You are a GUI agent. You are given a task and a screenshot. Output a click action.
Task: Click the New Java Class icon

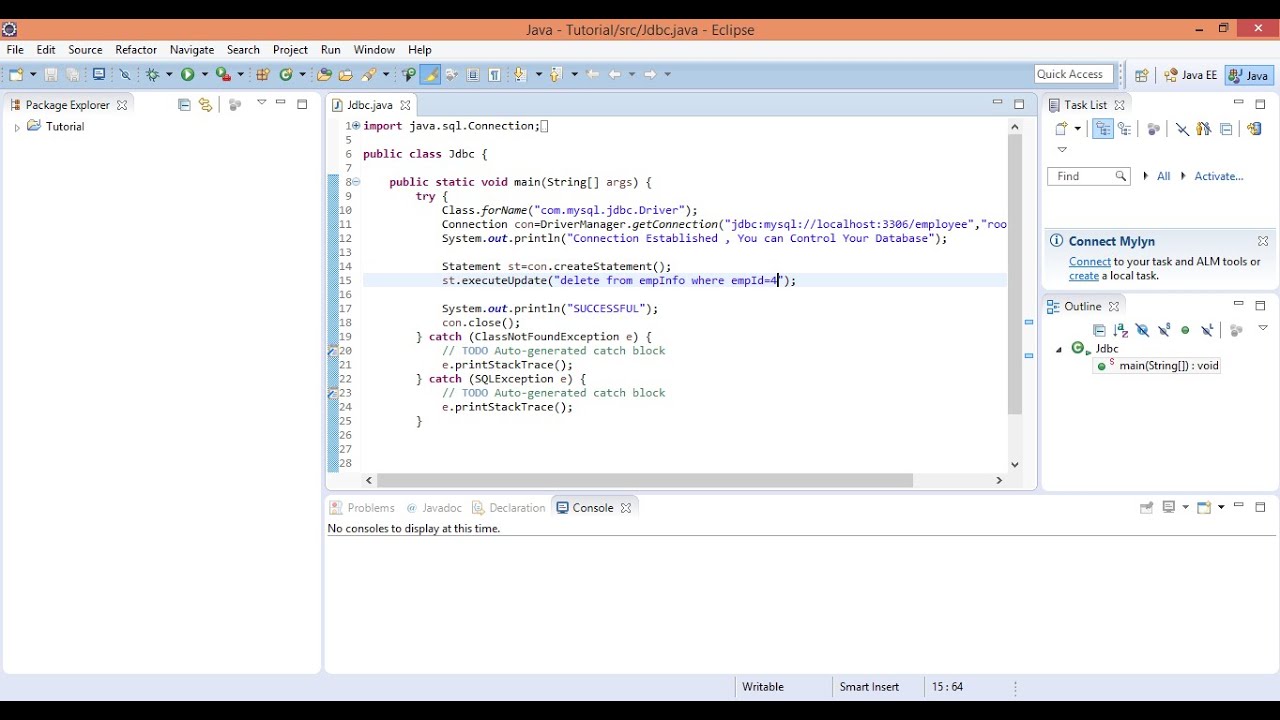287,74
